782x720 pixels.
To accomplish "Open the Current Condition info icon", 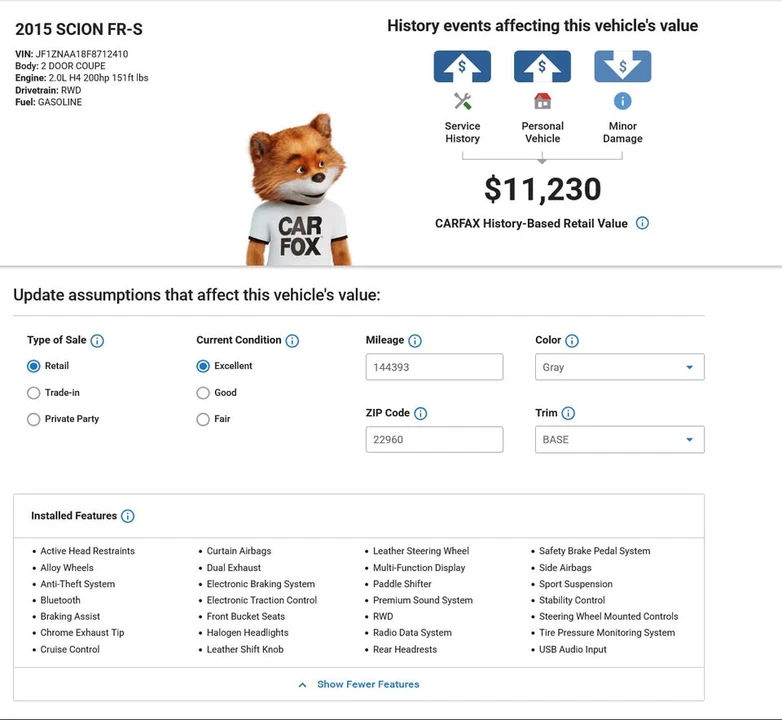I will tap(292, 341).
